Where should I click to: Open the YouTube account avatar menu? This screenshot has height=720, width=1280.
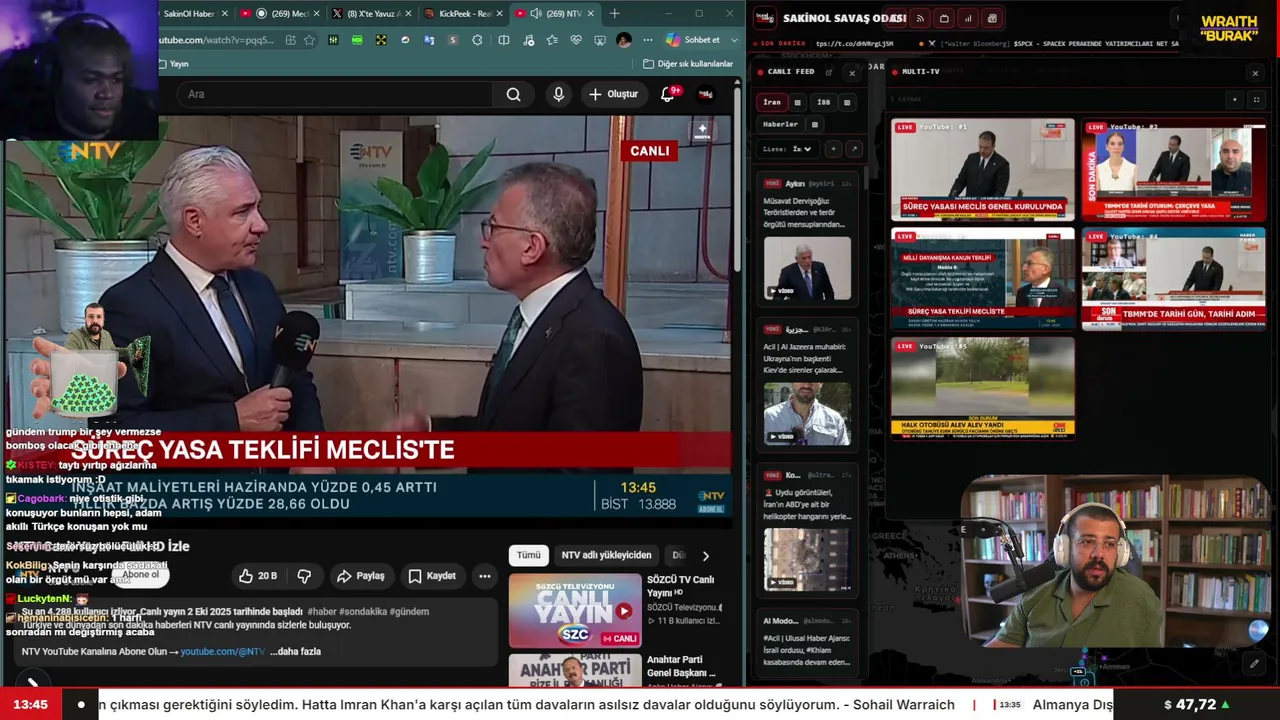(x=706, y=94)
